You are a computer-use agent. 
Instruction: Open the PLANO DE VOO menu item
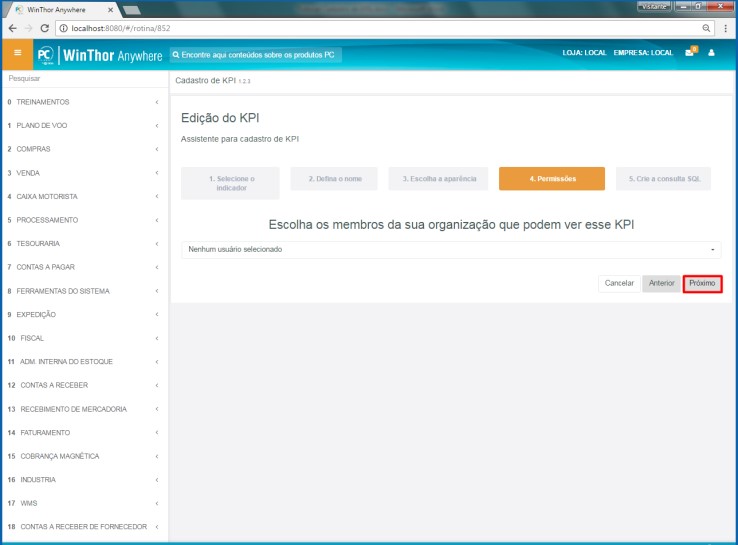pyautogui.click(x=84, y=126)
